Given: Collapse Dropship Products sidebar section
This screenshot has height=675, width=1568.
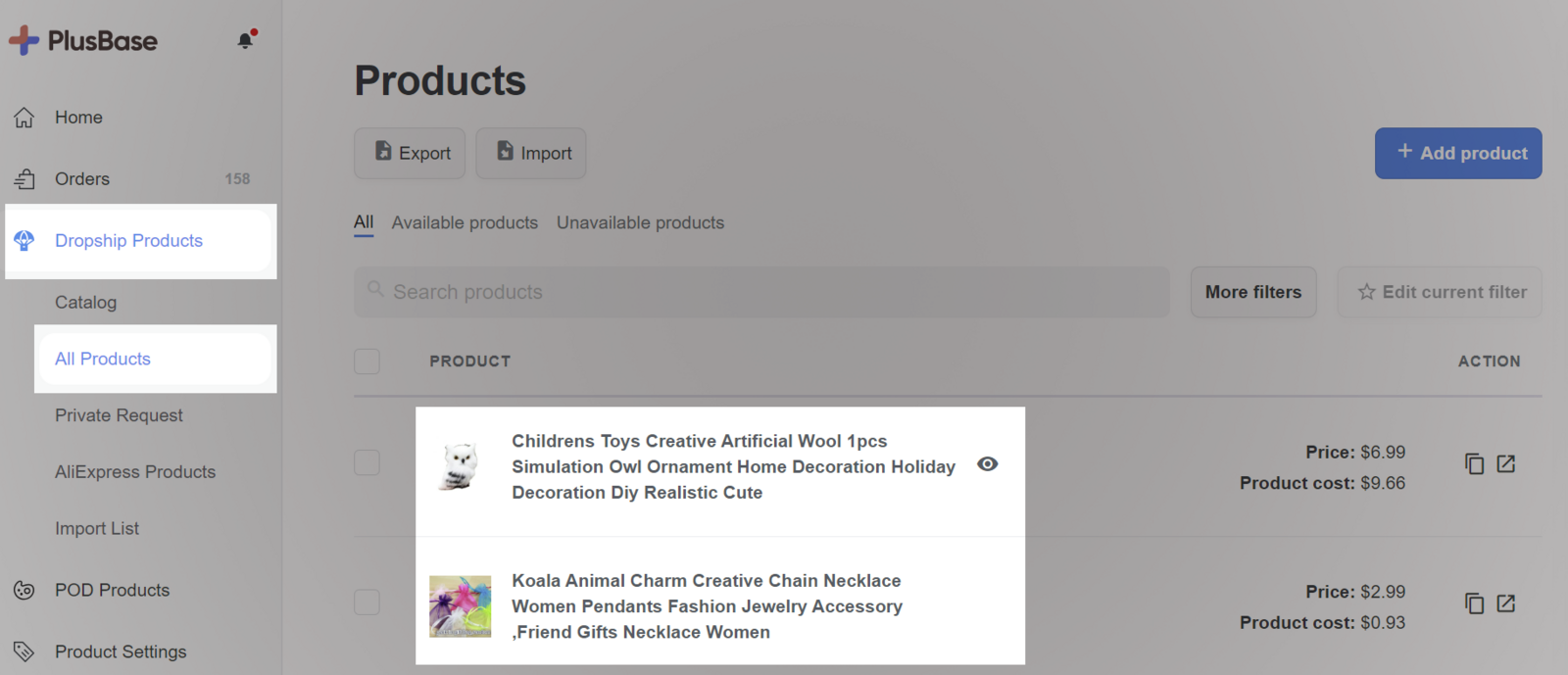Looking at the screenshot, I should click(128, 241).
